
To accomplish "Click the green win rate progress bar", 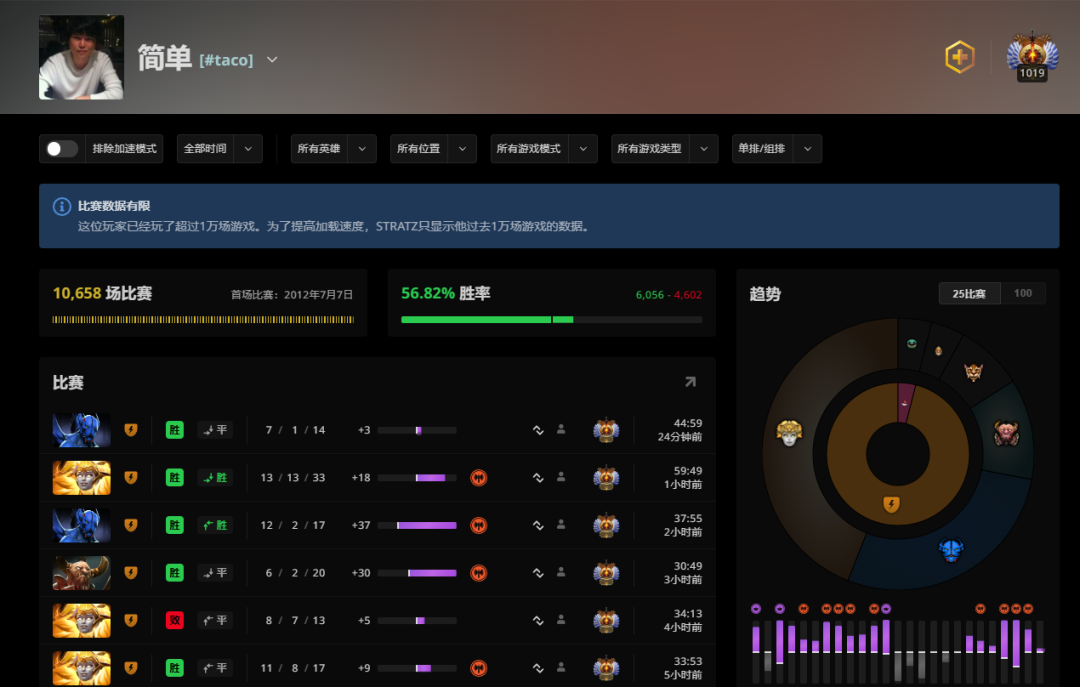I will tap(552, 320).
